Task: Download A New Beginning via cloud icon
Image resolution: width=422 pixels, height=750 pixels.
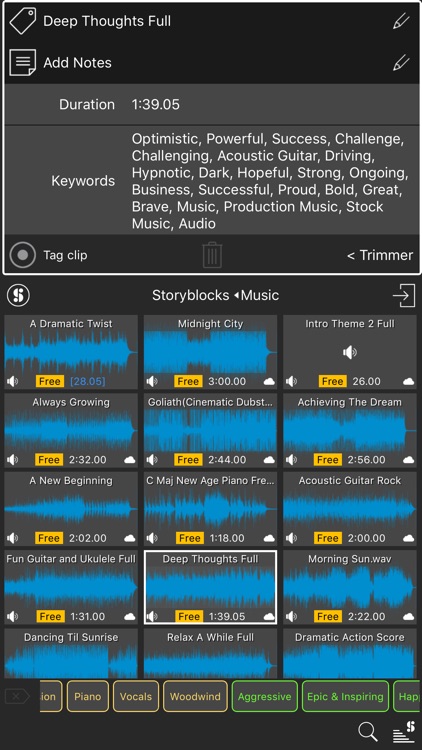Action: coord(130,538)
